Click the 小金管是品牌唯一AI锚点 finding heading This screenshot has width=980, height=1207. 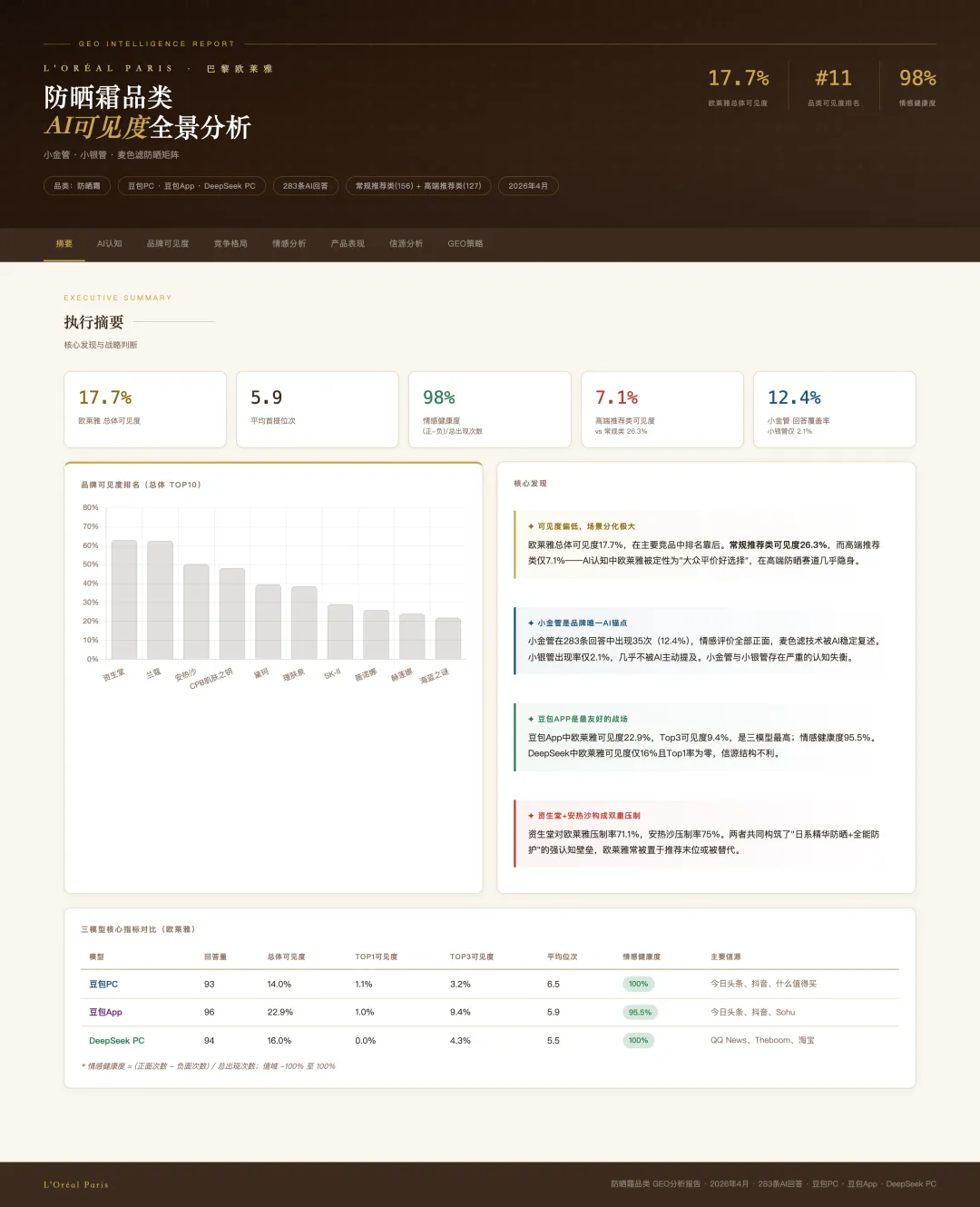point(582,623)
